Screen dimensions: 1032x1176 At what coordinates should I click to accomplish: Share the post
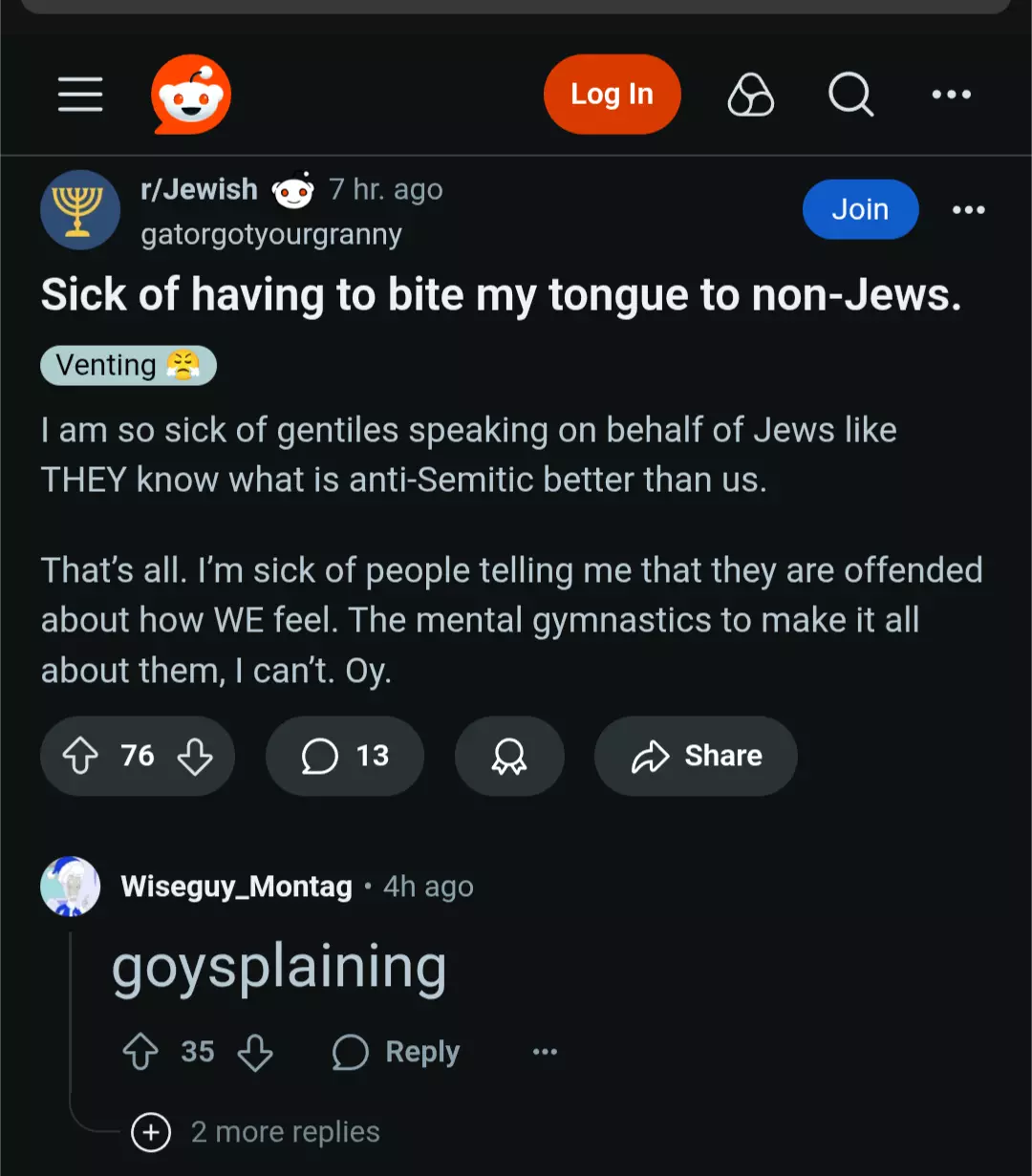[x=696, y=757]
